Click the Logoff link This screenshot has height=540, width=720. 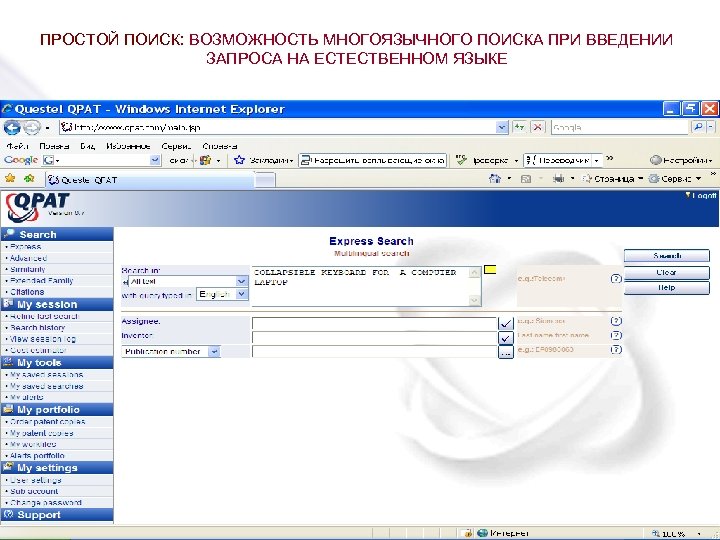(704, 195)
